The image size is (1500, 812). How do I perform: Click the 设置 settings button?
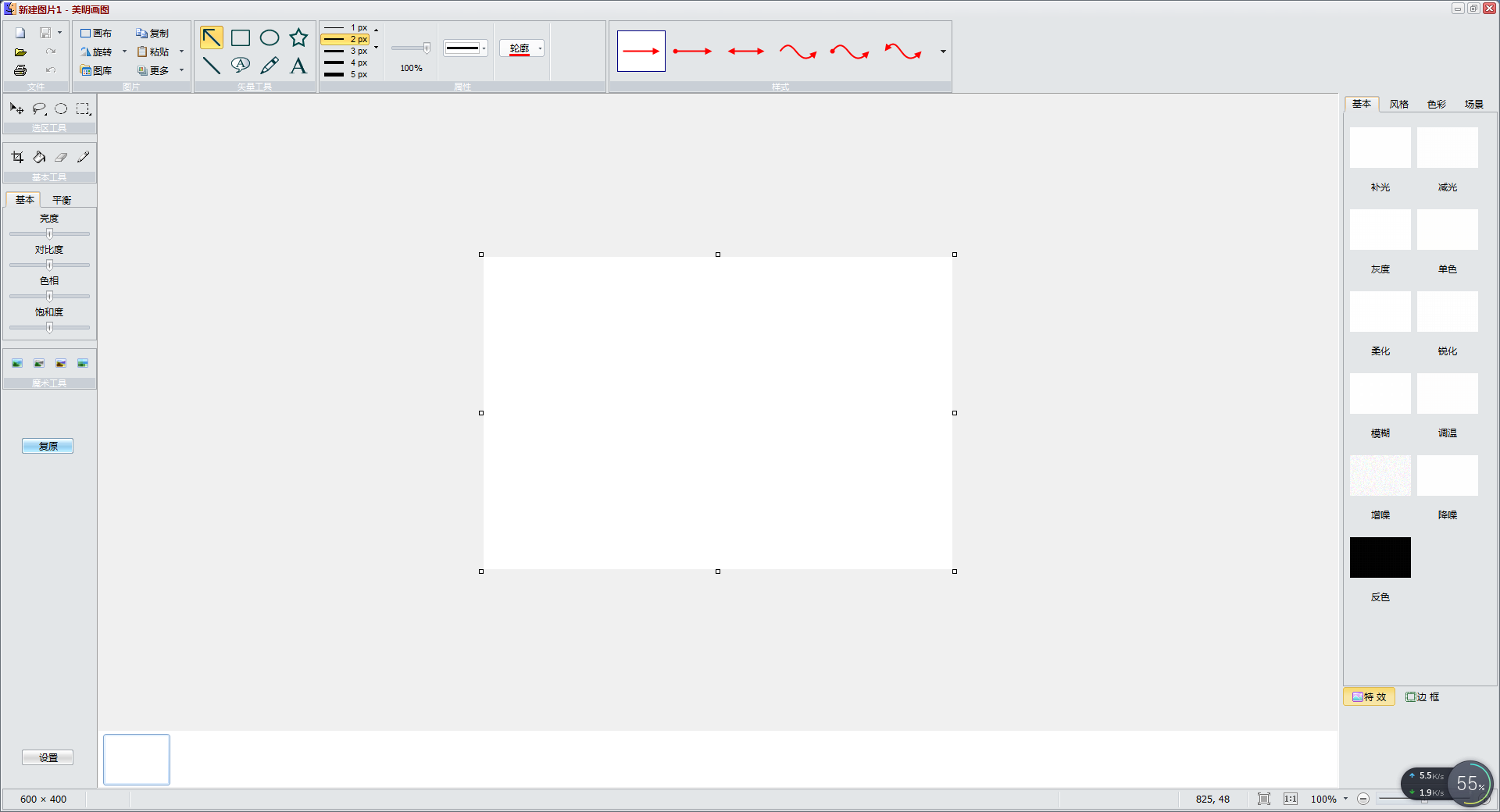click(x=48, y=757)
